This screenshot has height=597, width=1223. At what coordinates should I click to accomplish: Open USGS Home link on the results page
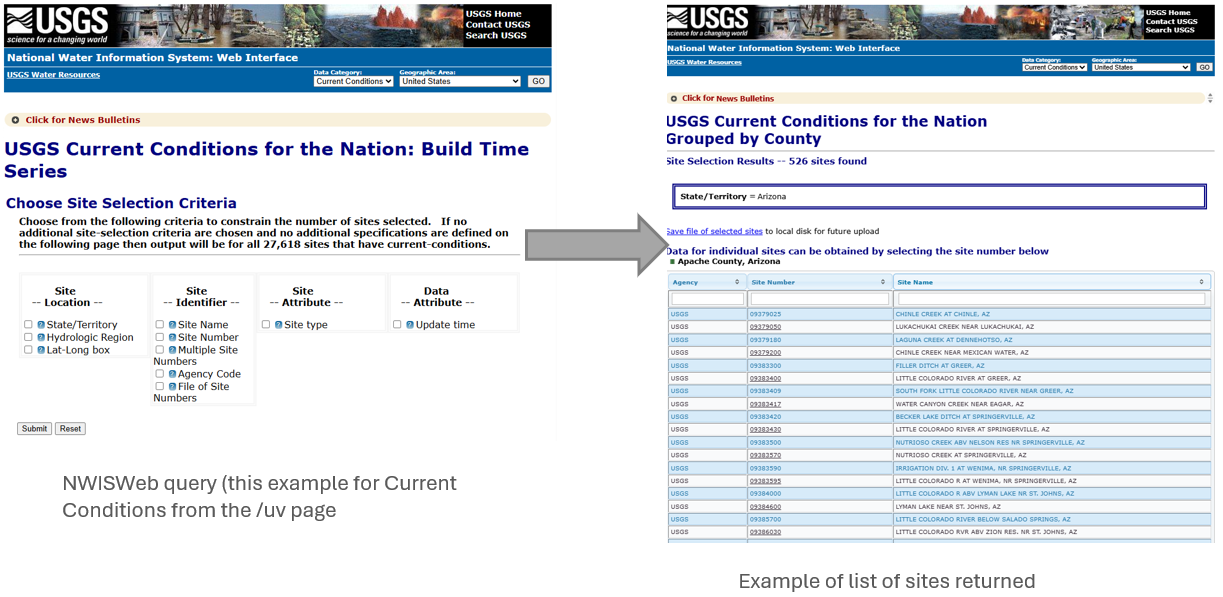pos(1169,13)
